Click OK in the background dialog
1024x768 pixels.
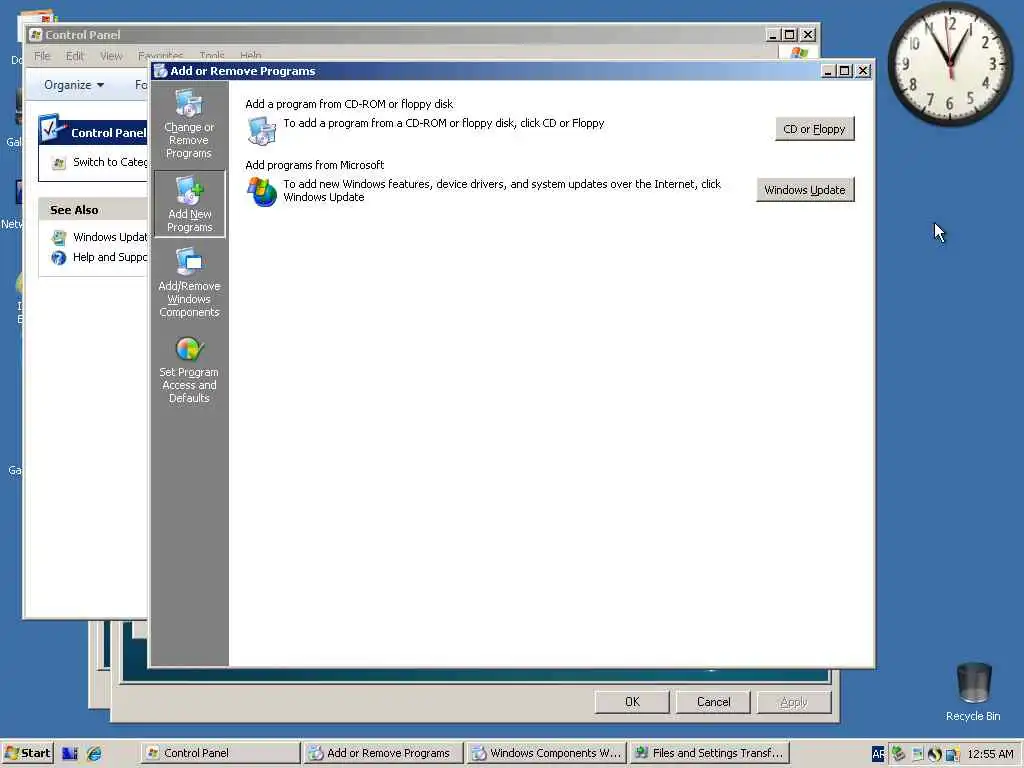click(632, 701)
